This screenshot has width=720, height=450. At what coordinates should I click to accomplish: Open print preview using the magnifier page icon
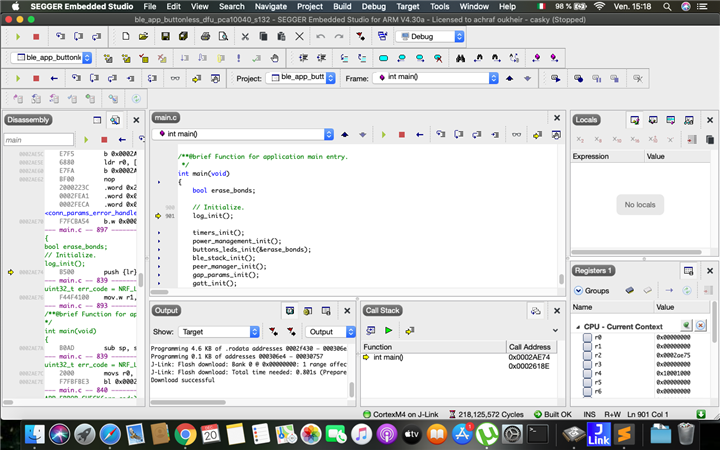click(223, 36)
